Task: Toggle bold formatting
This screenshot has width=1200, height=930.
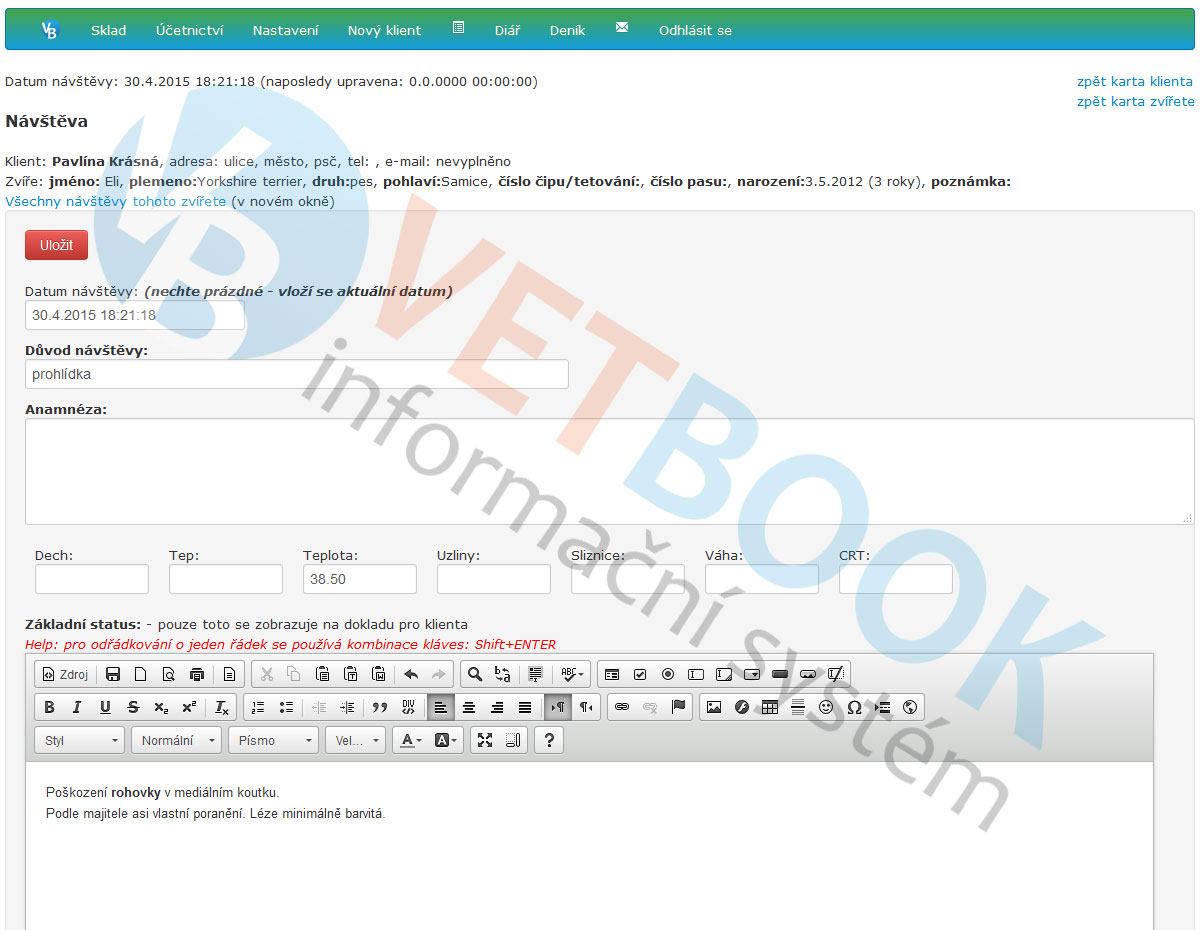Action: [49, 707]
